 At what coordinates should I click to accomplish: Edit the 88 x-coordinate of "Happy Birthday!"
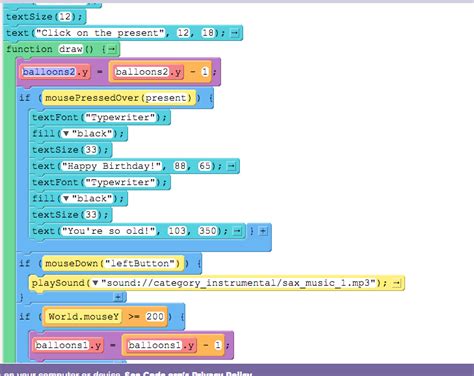coord(180,166)
